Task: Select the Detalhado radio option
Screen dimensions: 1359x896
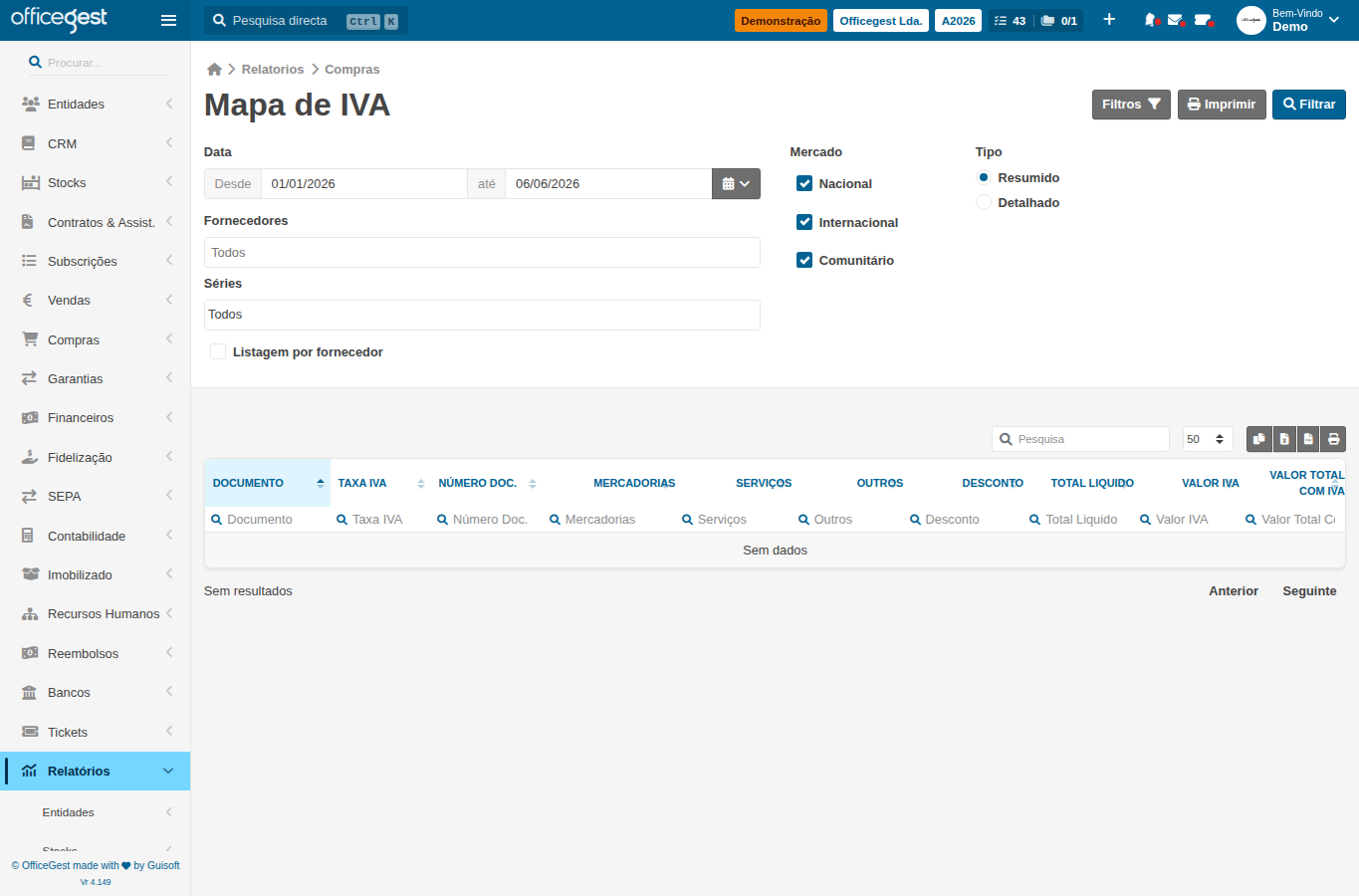Action: point(984,202)
